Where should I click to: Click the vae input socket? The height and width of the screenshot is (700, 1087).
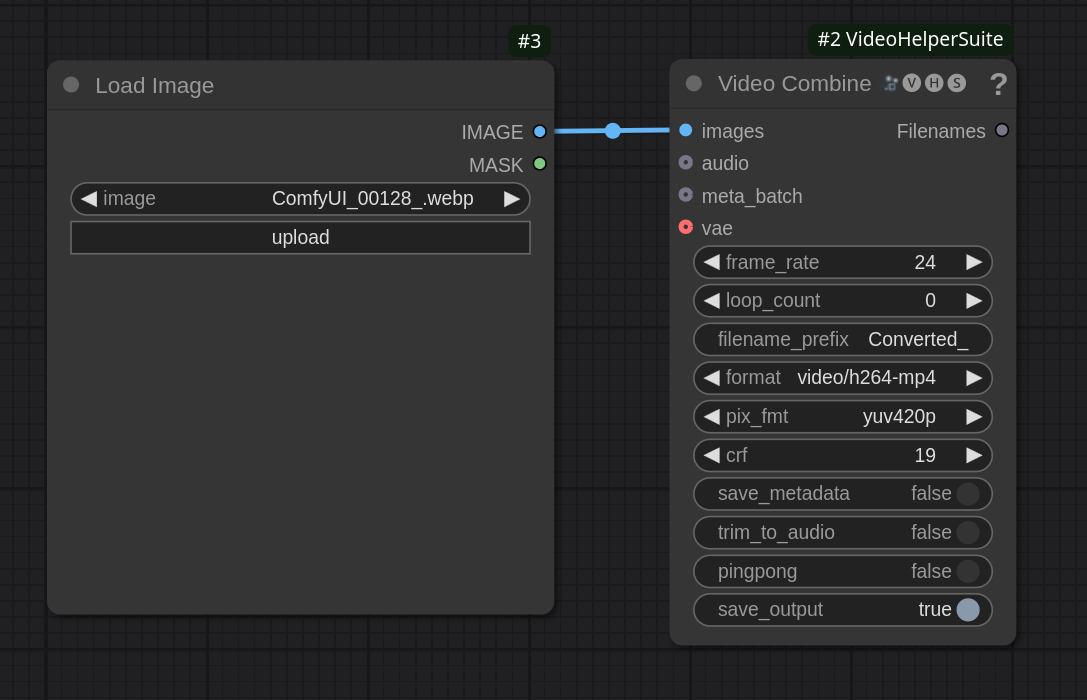point(686,227)
